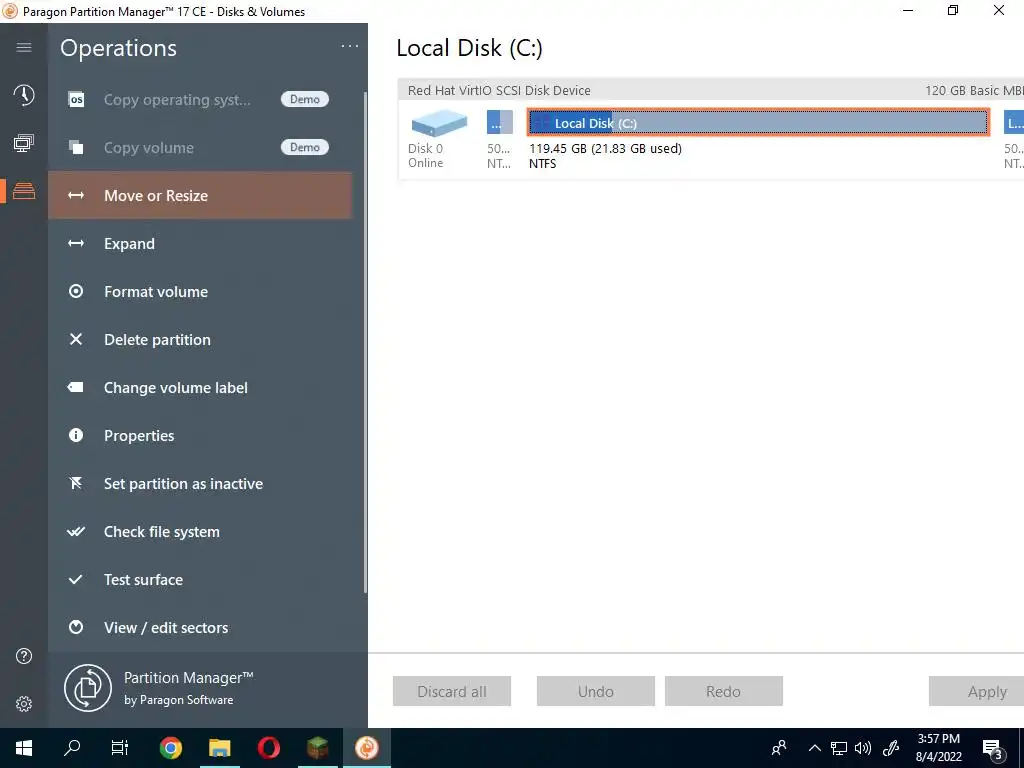Click the Delete partition X icon

(x=76, y=339)
